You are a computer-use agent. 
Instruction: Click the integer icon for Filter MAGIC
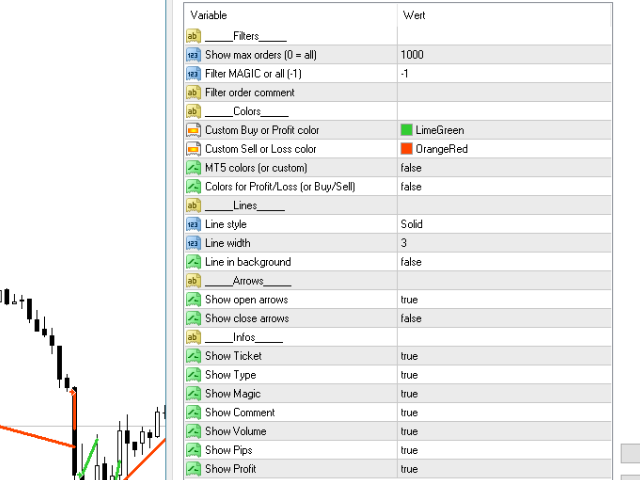click(193, 73)
